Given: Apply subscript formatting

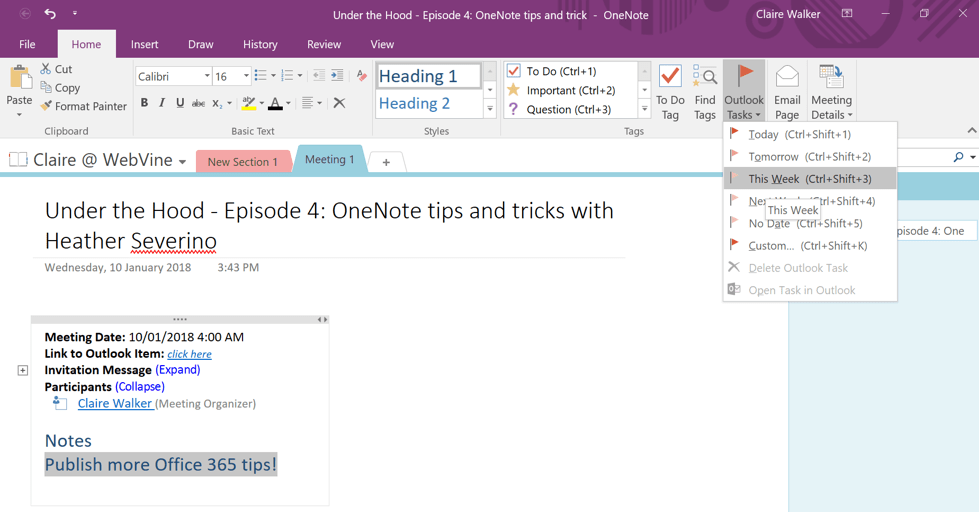Looking at the screenshot, I should 217,103.
